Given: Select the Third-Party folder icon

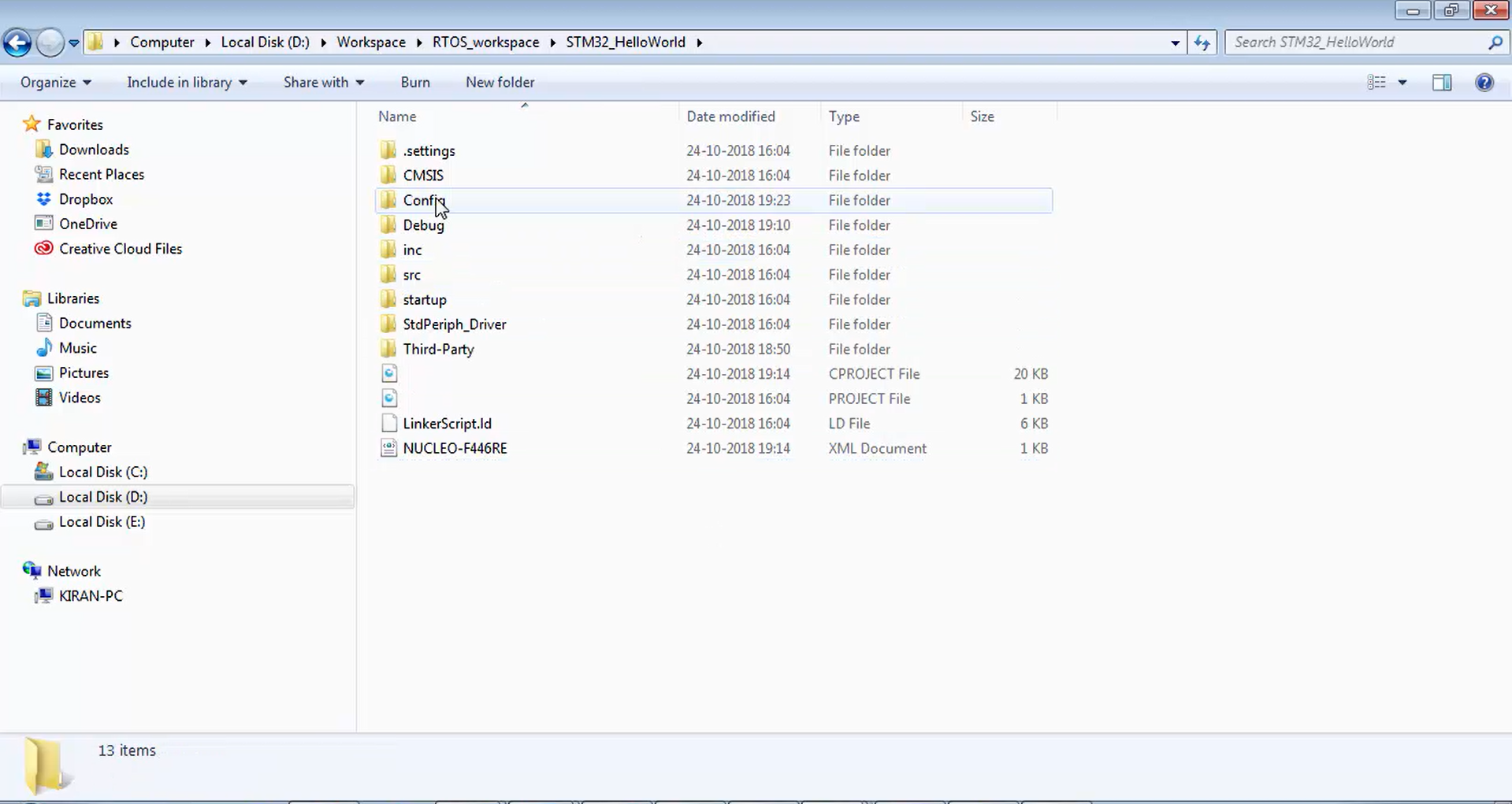Looking at the screenshot, I should pos(388,350).
